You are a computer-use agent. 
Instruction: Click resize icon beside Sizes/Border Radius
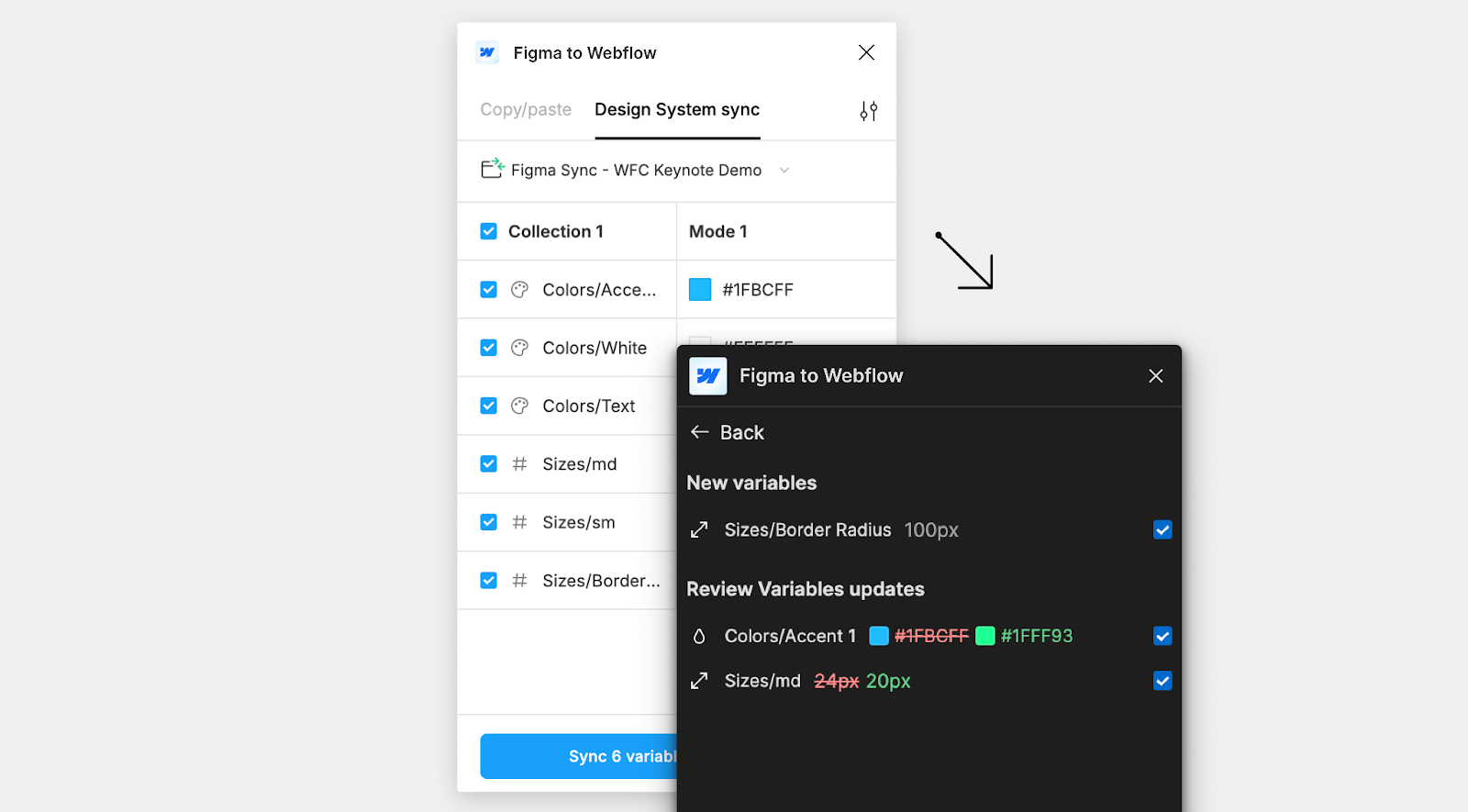(x=699, y=529)
